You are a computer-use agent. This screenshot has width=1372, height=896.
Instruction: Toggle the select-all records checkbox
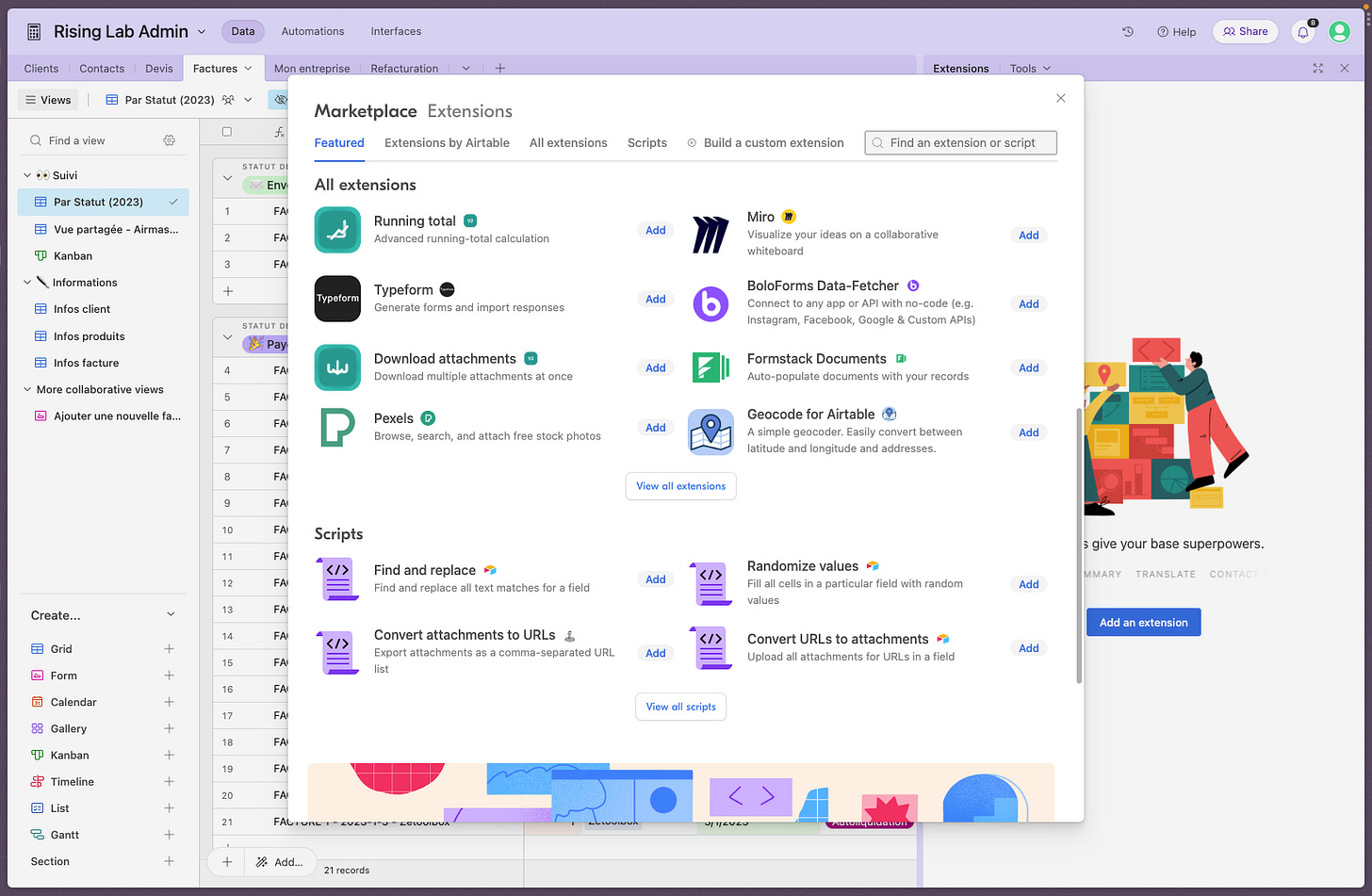226,132
